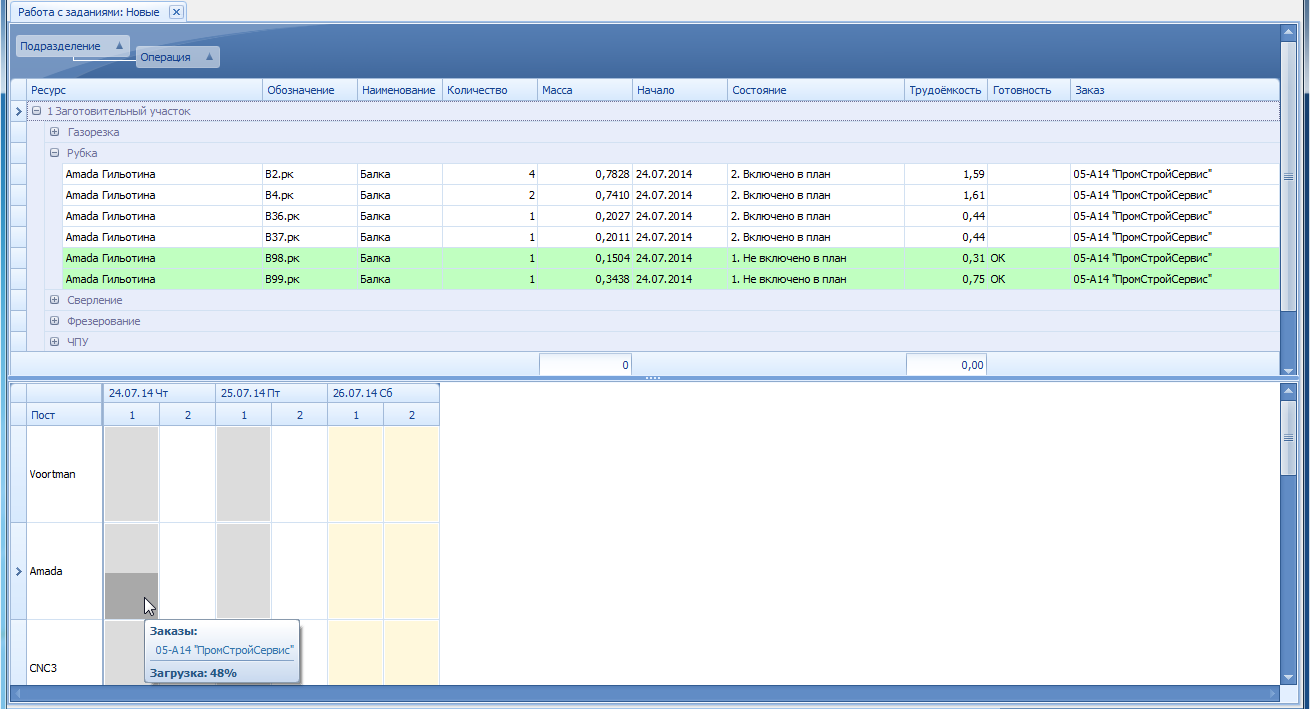The width and height of the screenshot is (1310, 709).
Task: Click the Voortman shift 1 cell on 24.07.14
Action: click(x=131, y=474)
